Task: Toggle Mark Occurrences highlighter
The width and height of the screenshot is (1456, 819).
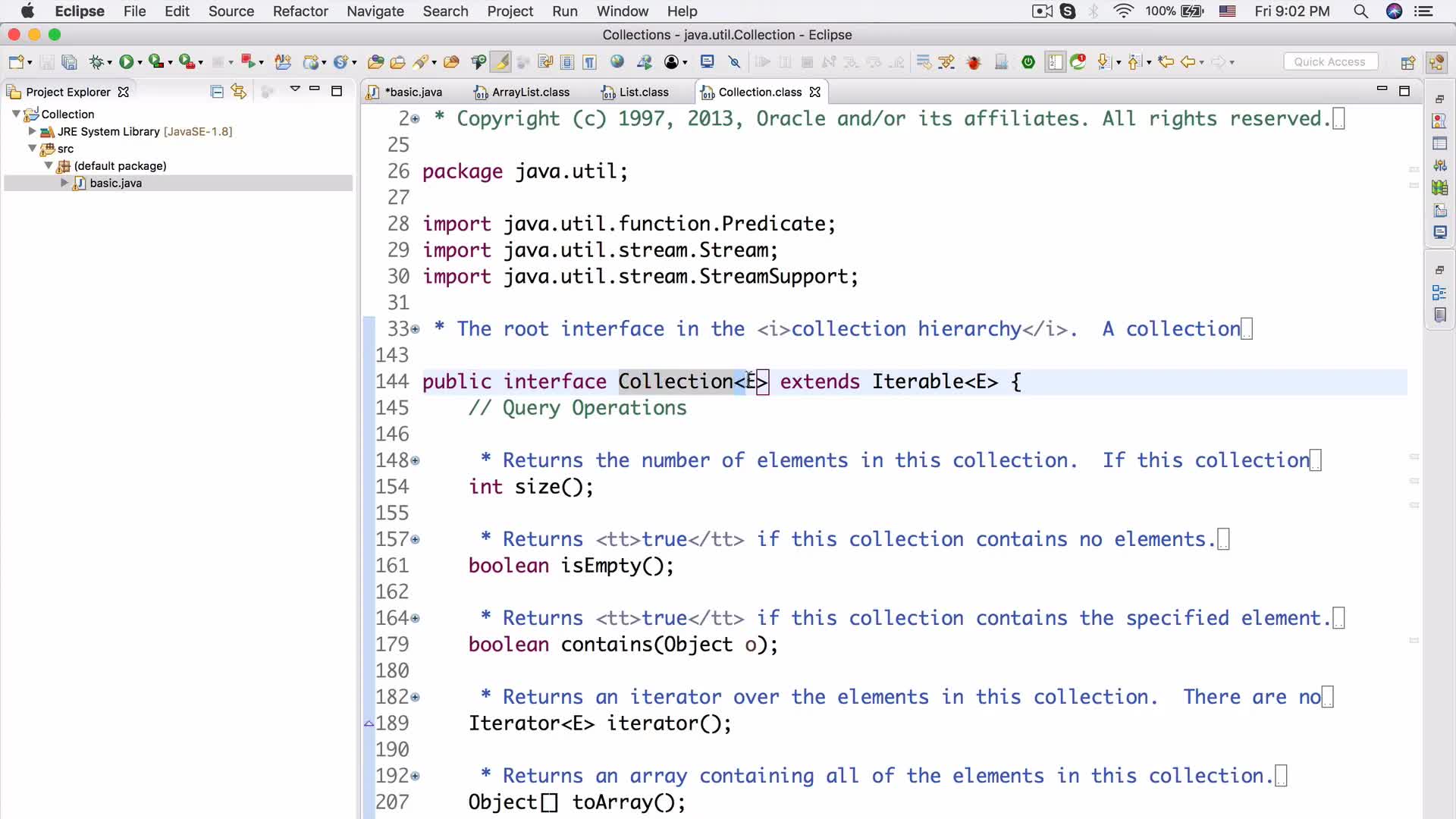Action: pos(500,62)
